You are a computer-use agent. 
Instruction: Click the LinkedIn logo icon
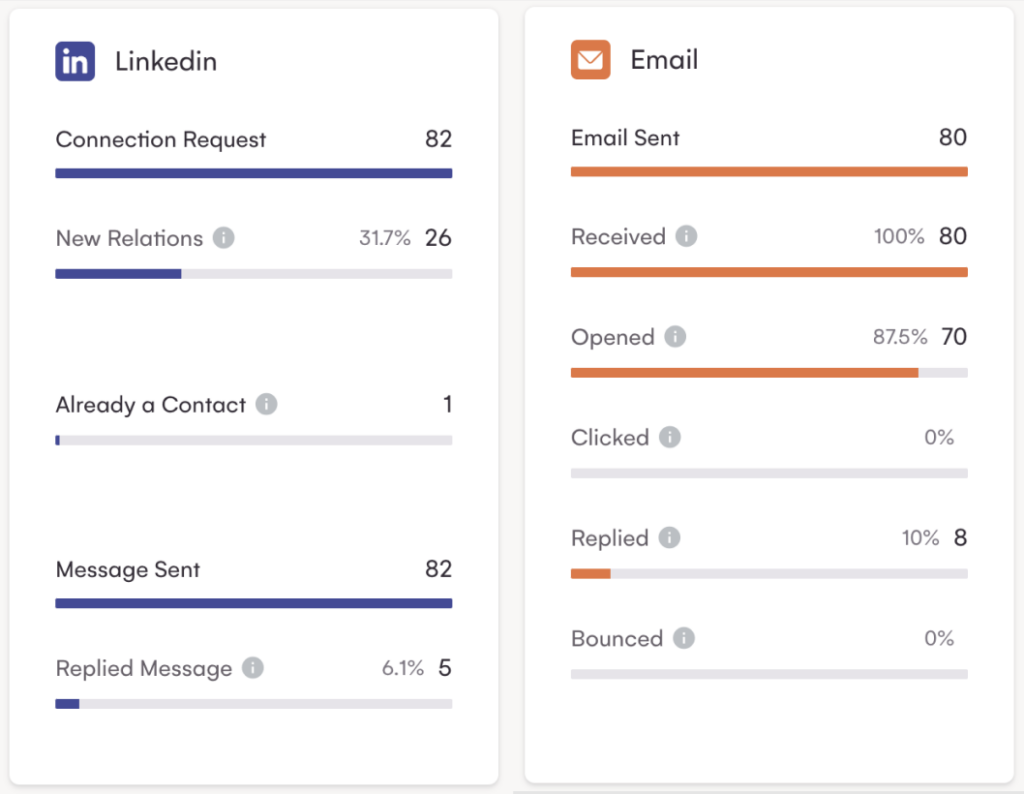(x=74, y=60)
